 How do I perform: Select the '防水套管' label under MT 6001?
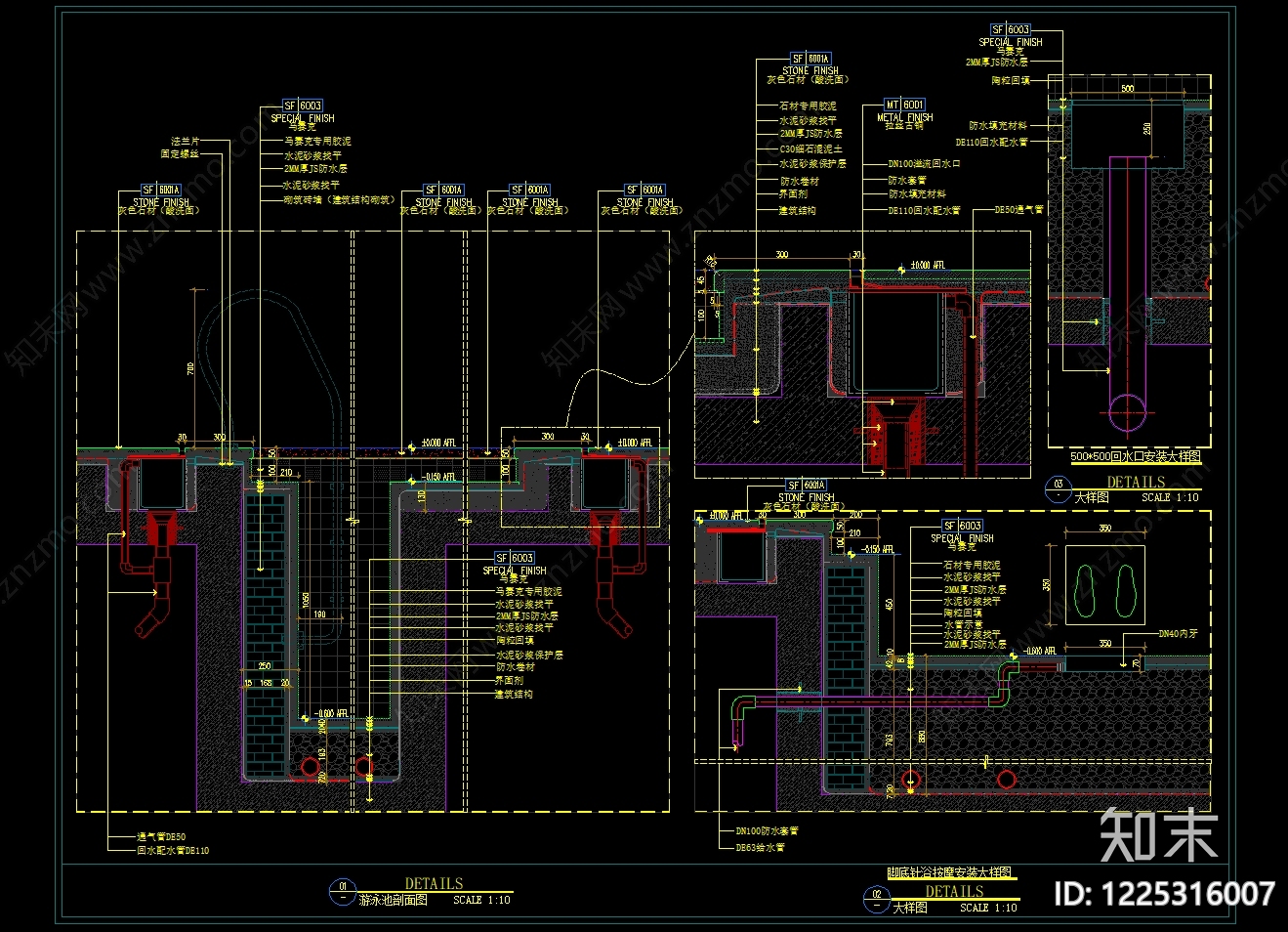907,180
